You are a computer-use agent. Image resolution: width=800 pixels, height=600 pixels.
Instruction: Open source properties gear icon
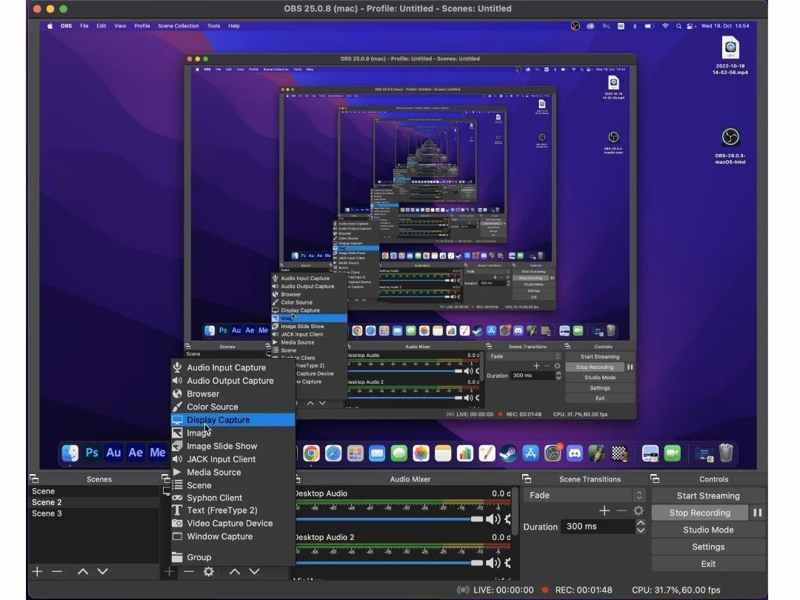point(209,571)
